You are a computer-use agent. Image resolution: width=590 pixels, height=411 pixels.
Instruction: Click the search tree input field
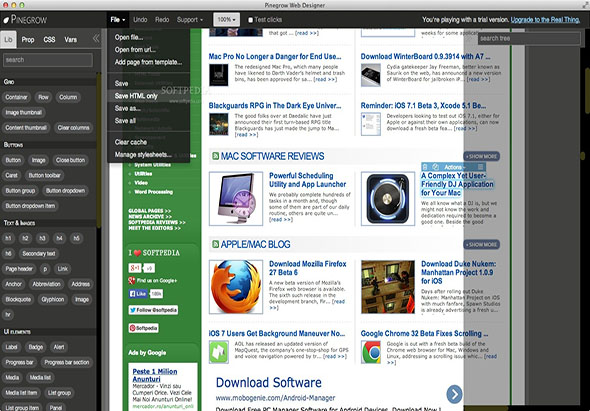[529, 38]
